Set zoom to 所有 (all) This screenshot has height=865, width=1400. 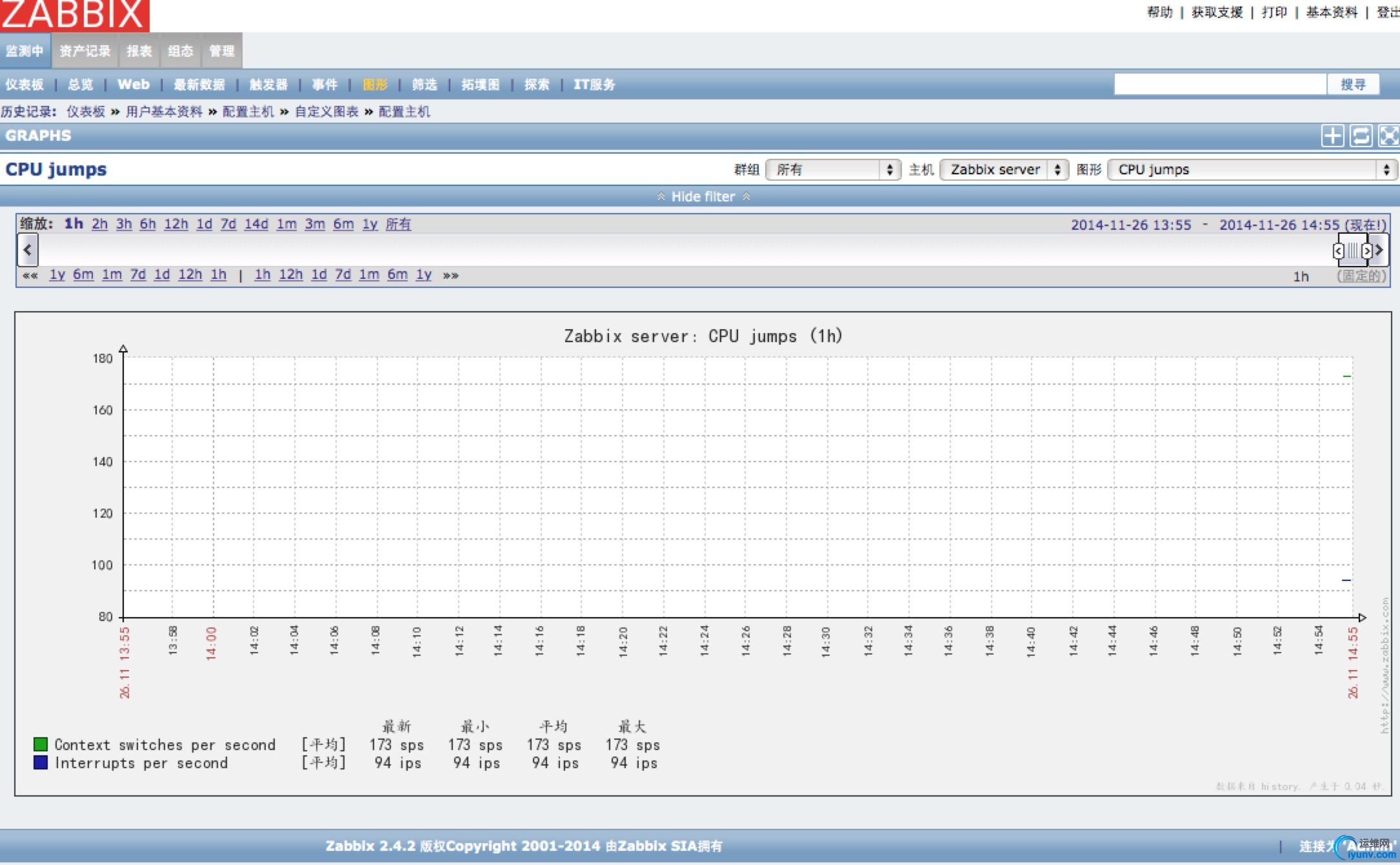pyautogui.click(x=398, y=224)
